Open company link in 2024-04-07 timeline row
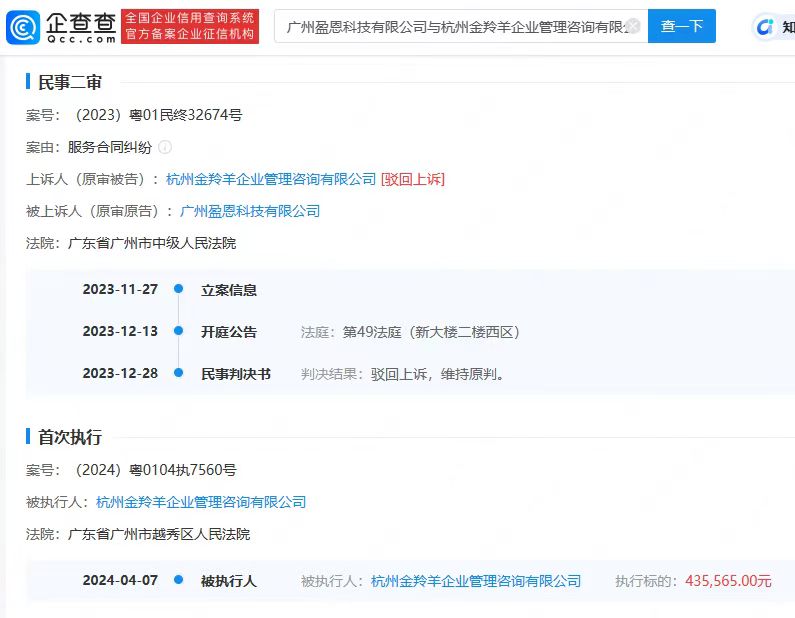This screenshot has width=795, height=618. pos(476,581)
